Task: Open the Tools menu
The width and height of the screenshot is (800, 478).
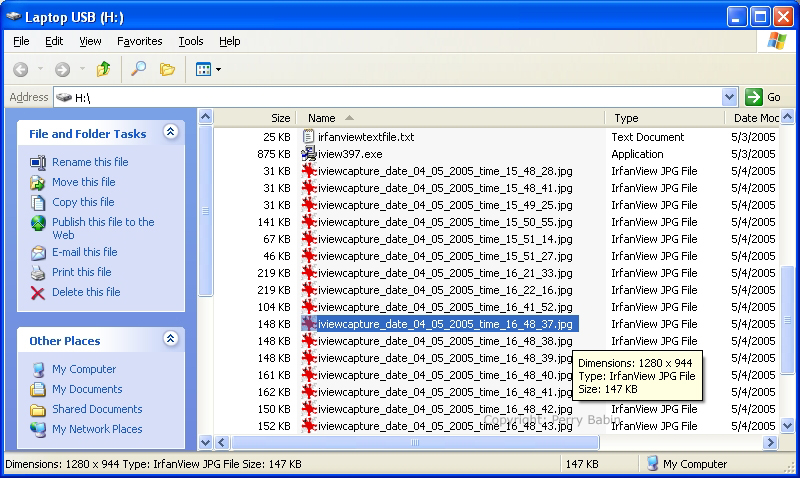Action: coord(191,41)
